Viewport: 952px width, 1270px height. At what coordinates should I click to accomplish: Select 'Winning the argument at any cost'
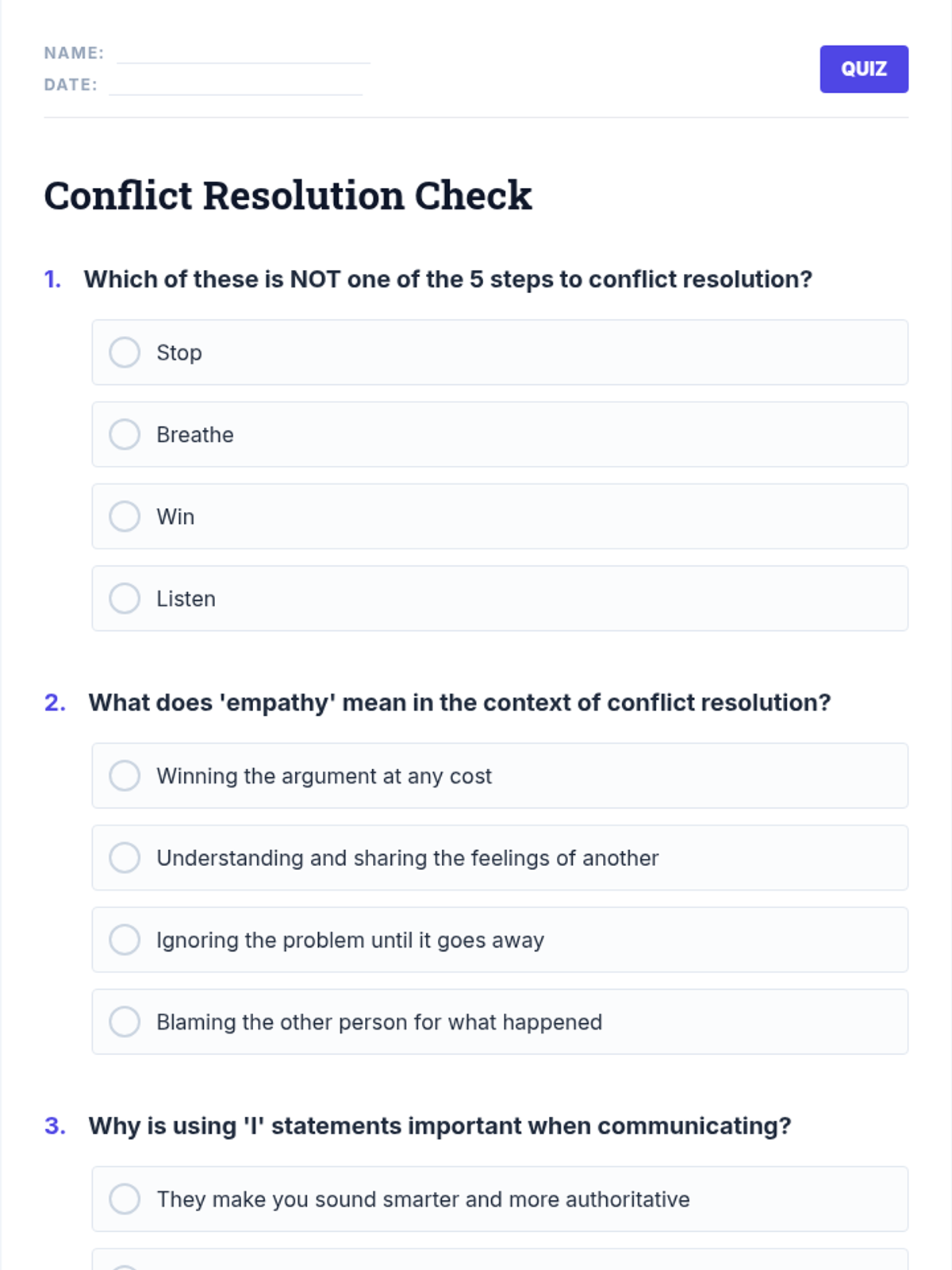pos(125,775)
